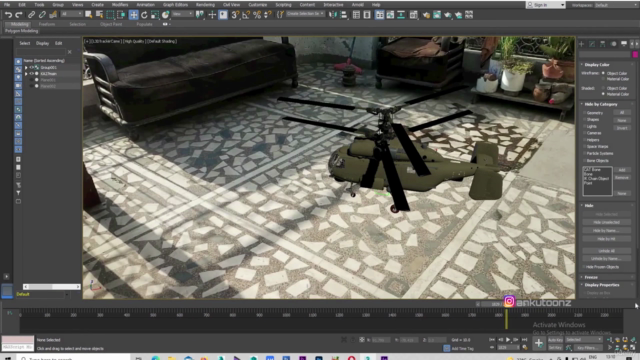
Task: Expand the Group001 tree node
Action: coord(26,67)
